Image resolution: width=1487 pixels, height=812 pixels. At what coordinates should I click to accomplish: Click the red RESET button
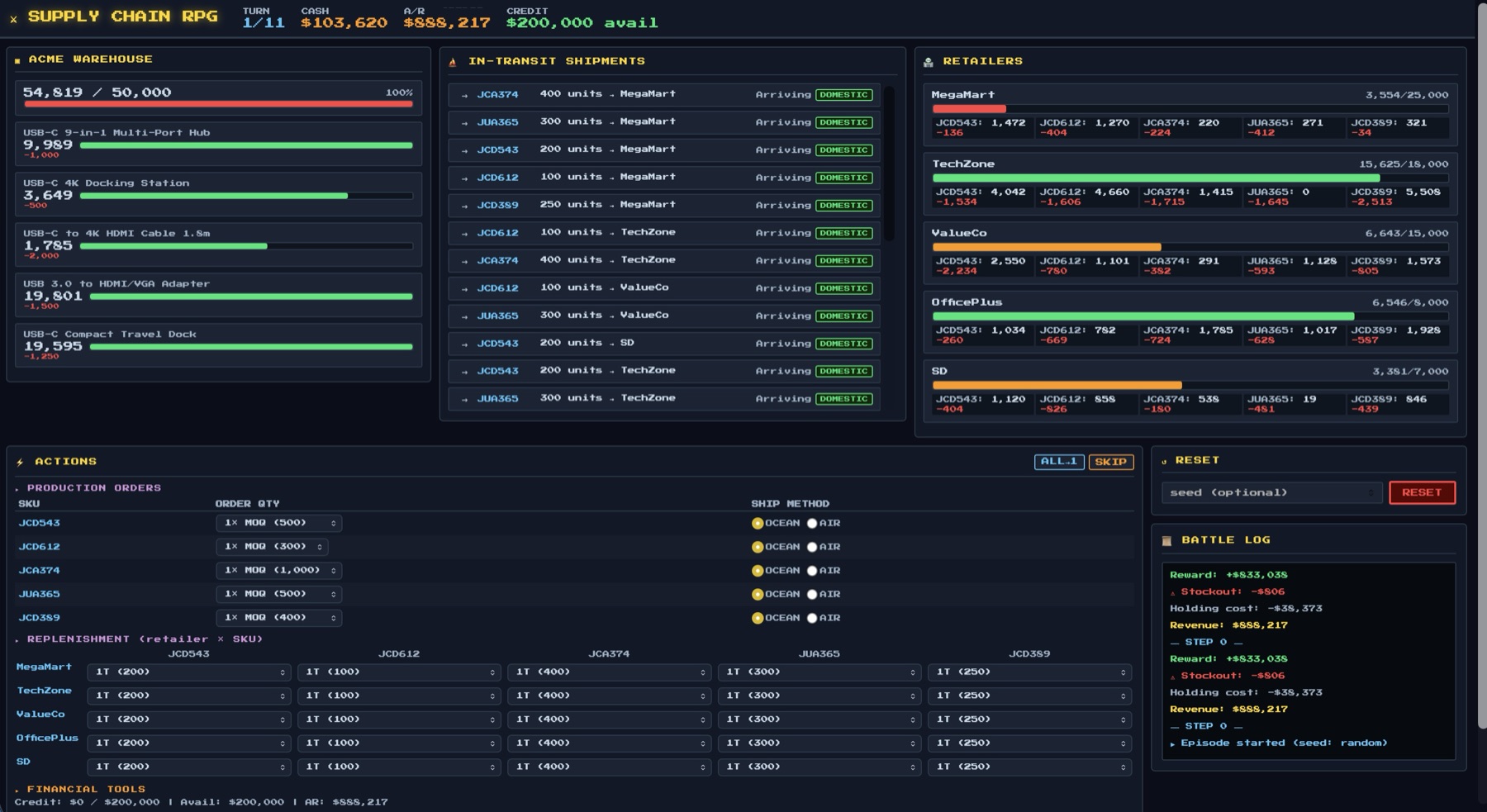coord(1422,493)
